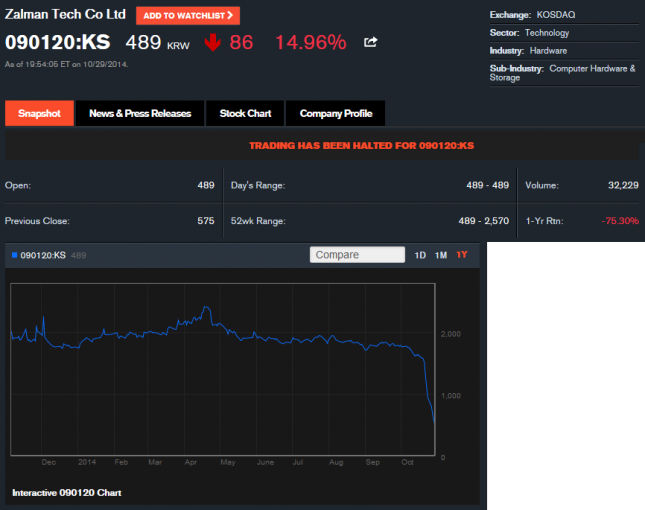Click the Volume value 32,229

[x=623, y=185]
